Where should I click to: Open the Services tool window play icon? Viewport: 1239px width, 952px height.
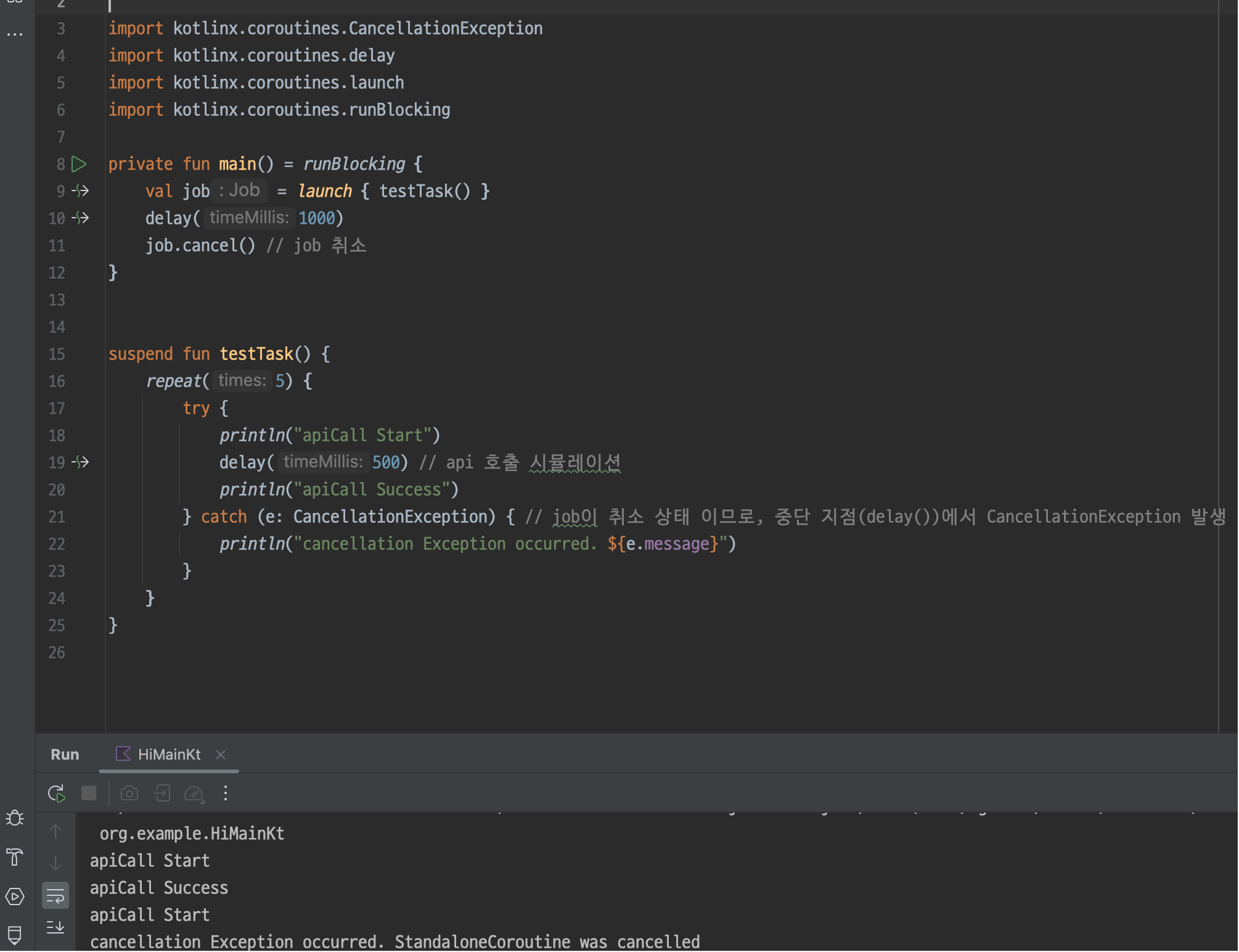(x=15, y=896)
